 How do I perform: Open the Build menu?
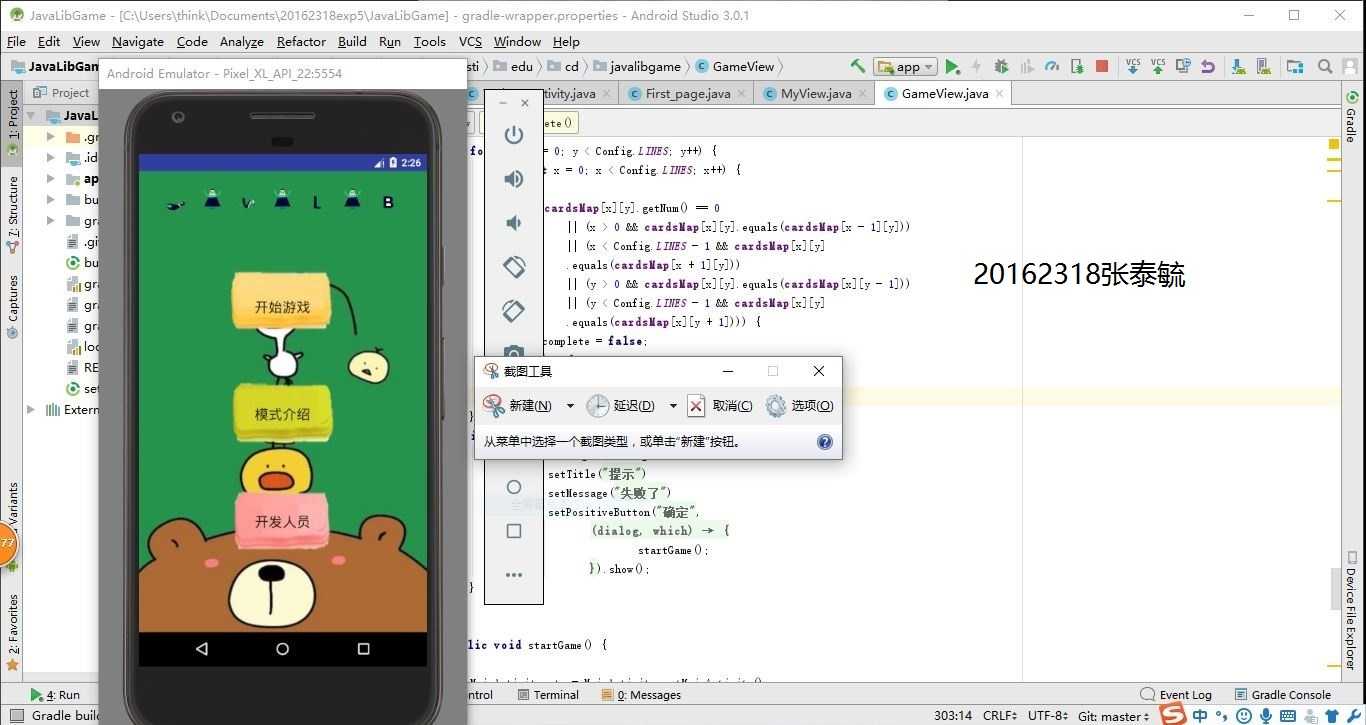(x=352, y=41)
